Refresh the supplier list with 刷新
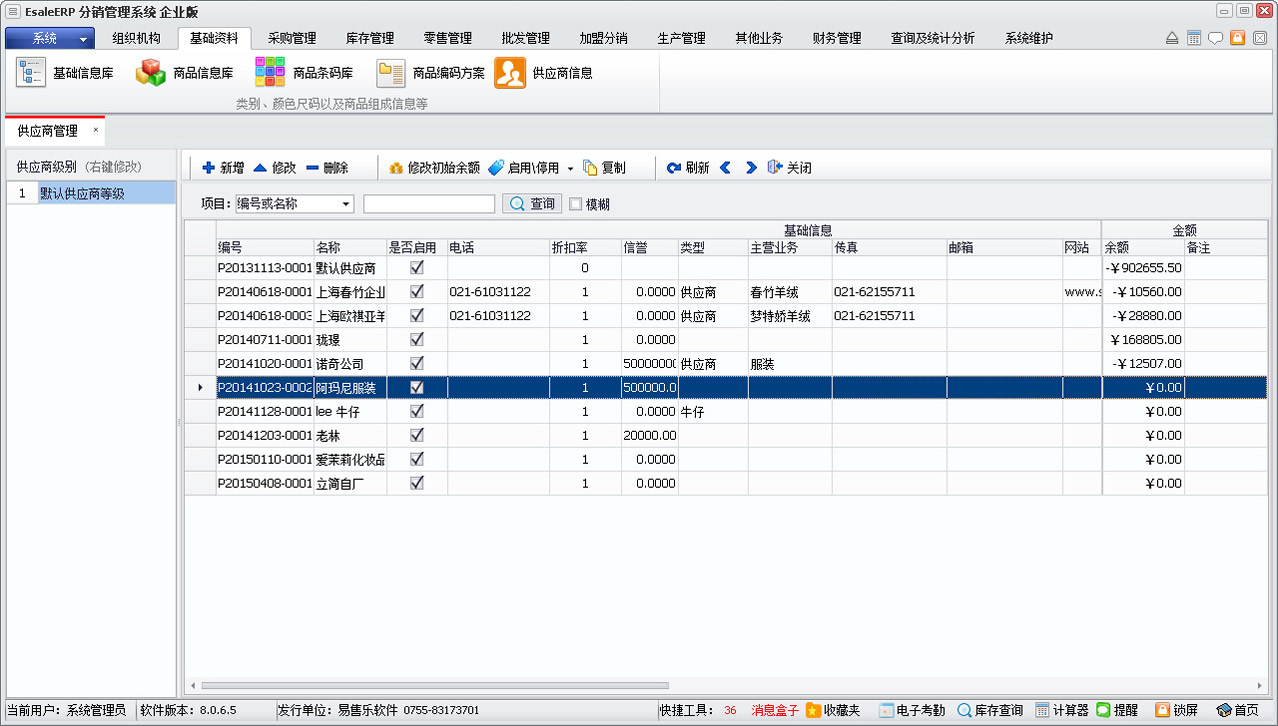The height and width of the screenshot is (726, 1278). click(675, 168)
